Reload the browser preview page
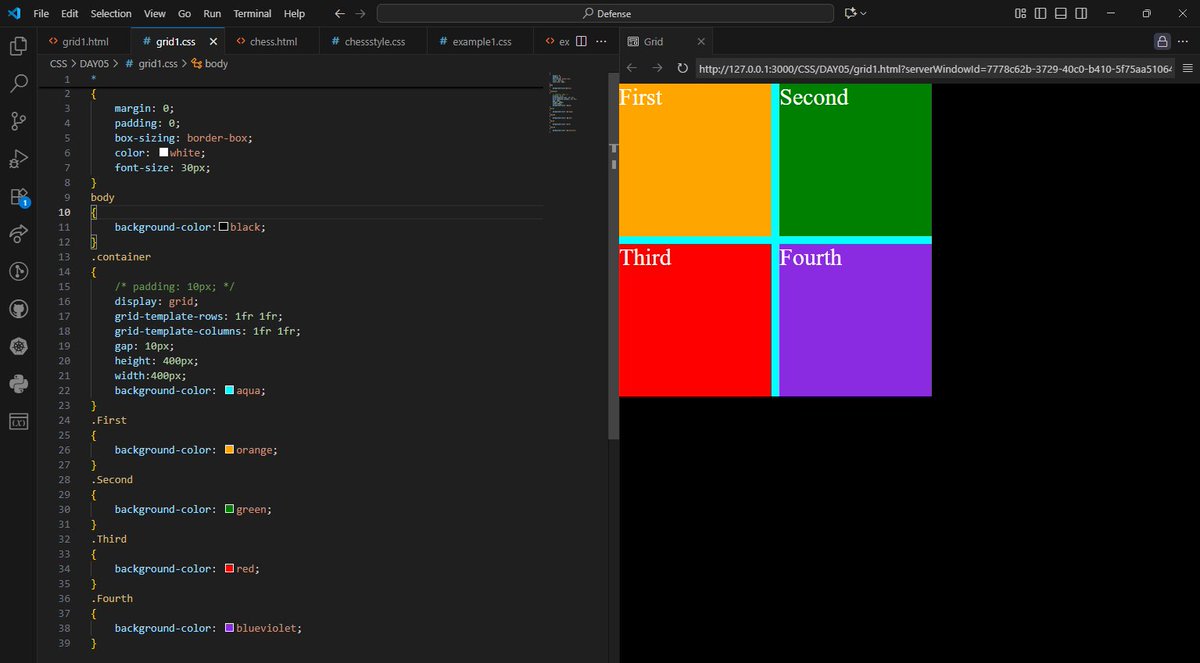This screenshot has width=1200, height=663. tap(682, 68)
